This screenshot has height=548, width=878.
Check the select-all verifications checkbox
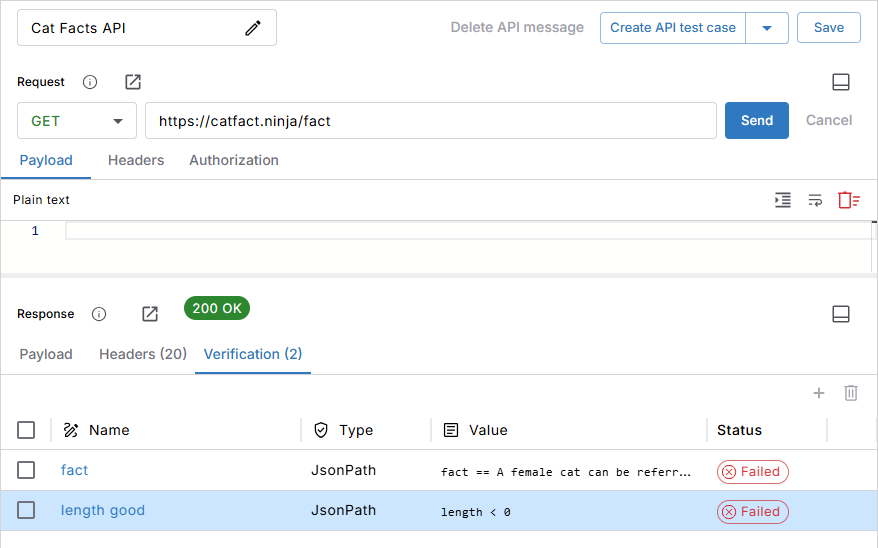[26, 430]
